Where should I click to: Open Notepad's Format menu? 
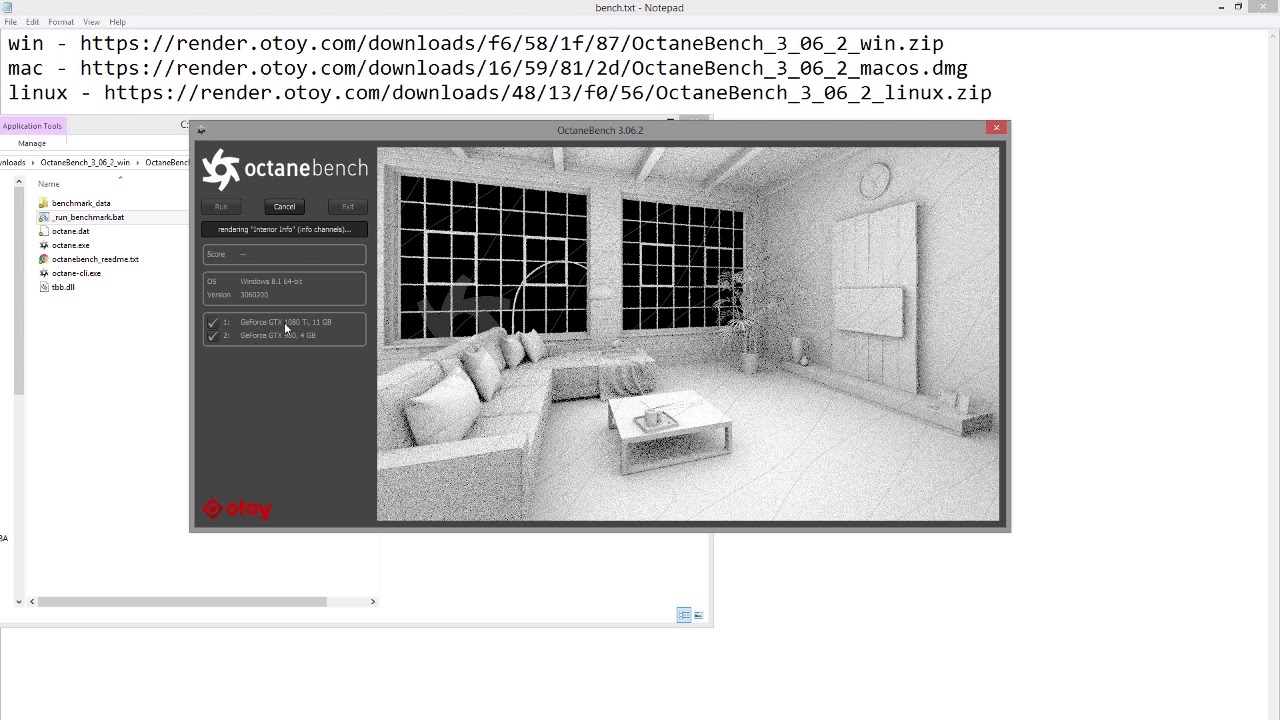pos(61,22)
